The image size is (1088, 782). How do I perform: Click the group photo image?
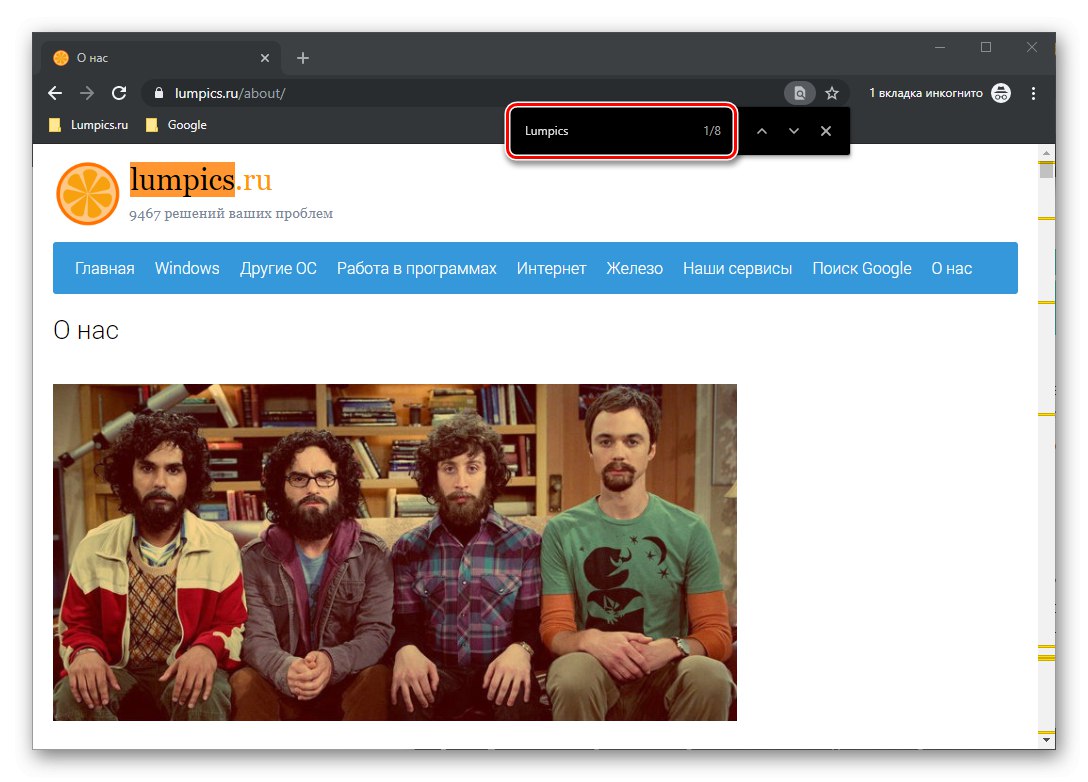[x=395, y=552]
